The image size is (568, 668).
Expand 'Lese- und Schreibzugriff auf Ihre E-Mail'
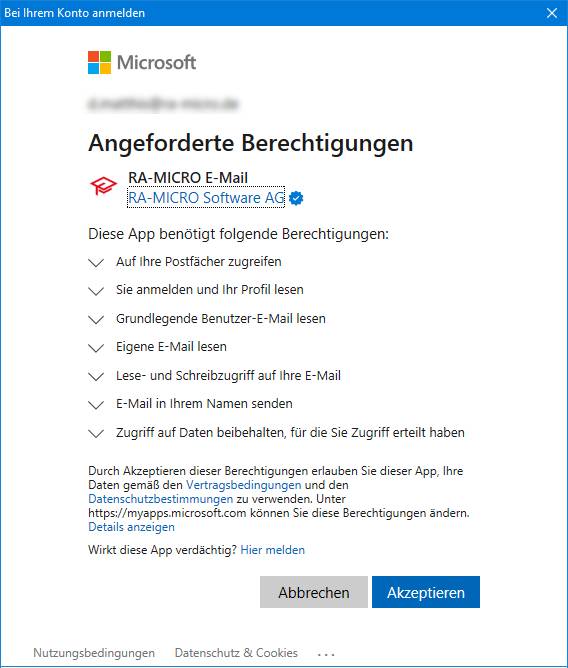coord(96,377)
